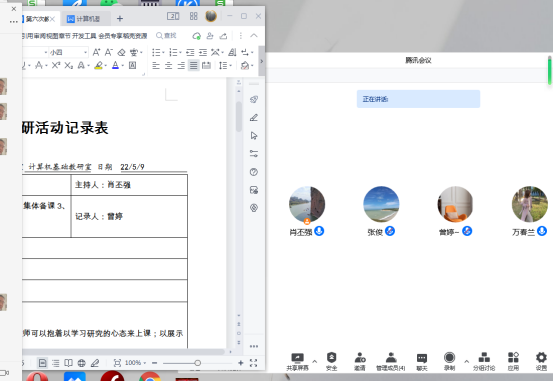The image size is (554, 381).
Task: Expand the font size 小四 dropdown
Action: [x=86, y=52]
